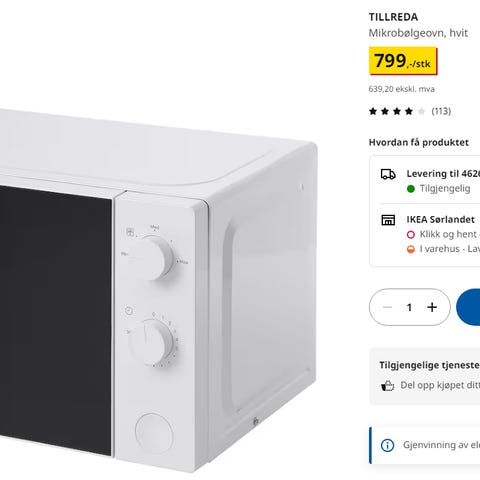
Task: Click the TILLREDA product name heading
Action: [393, 17]
